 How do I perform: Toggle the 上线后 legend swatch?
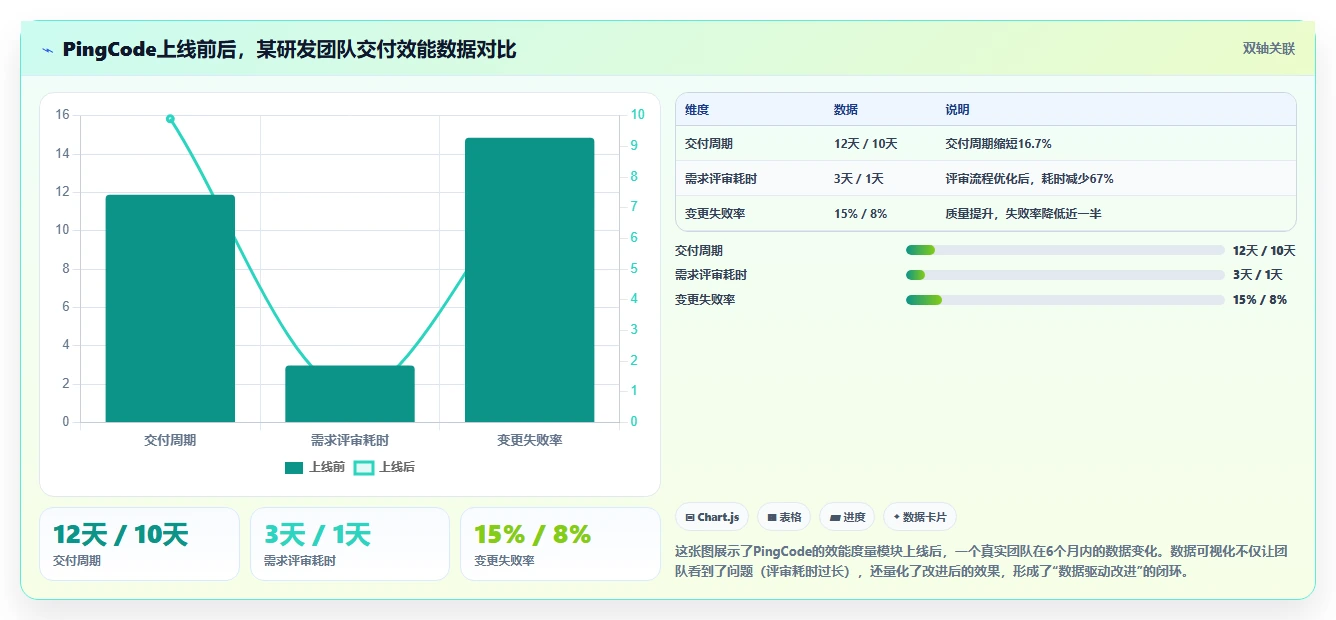click(x=364, y=467)
